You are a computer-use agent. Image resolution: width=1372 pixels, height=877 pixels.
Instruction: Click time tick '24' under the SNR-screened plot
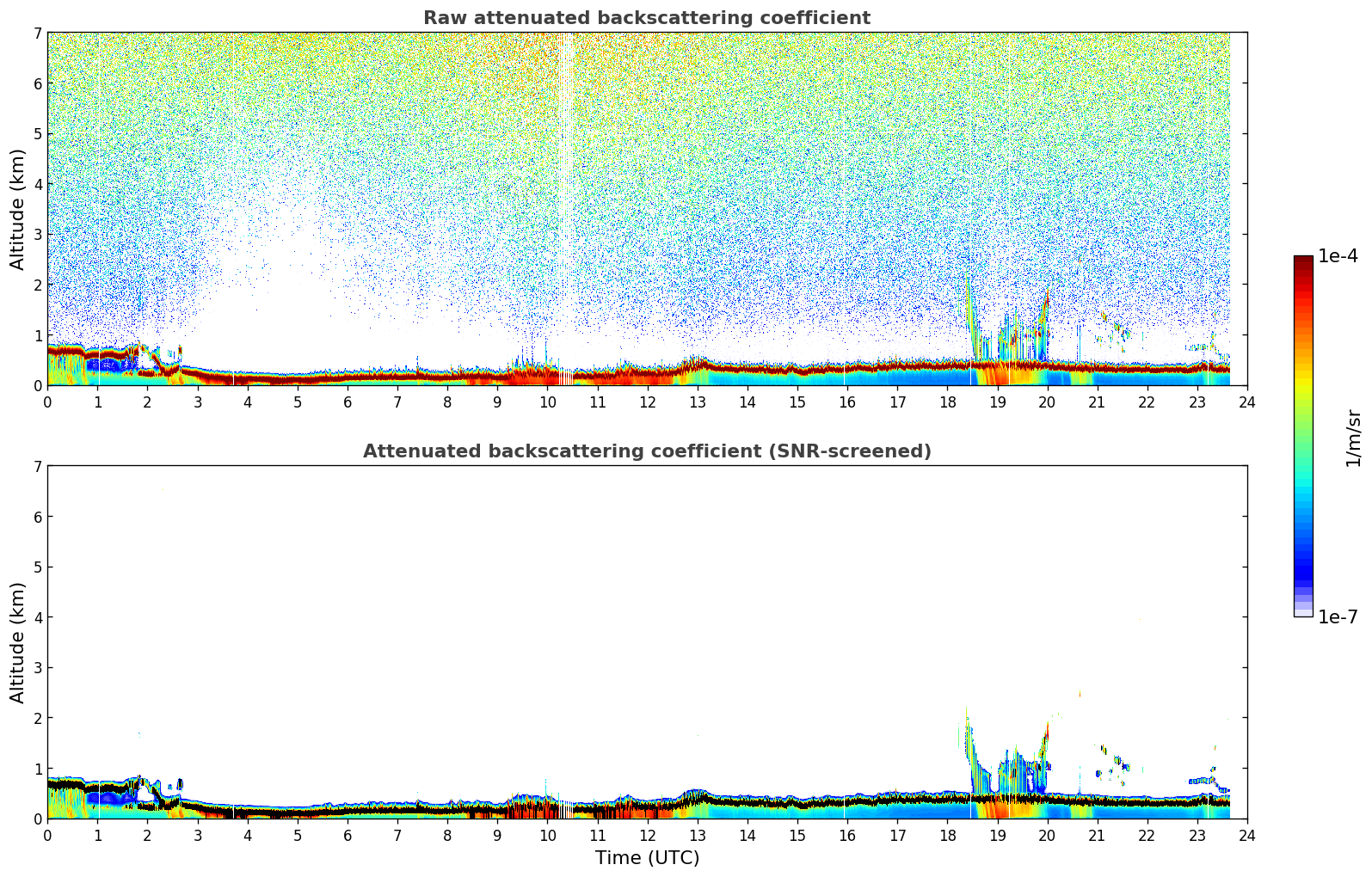coord(1247,835)
